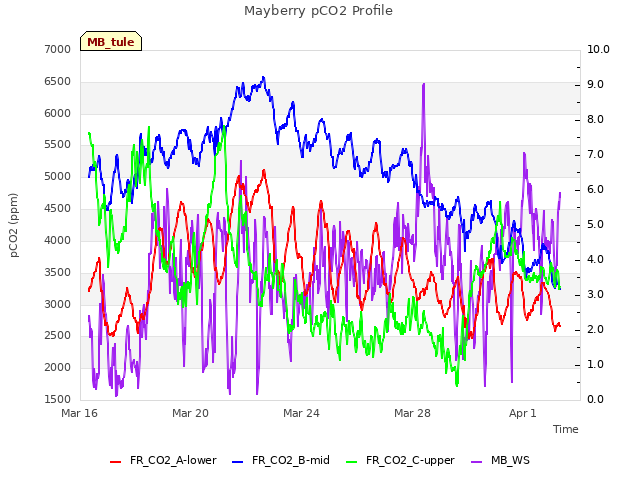Click the 0.0 right axis value
This screenshot has width=640, height=480.
point(596,399)
